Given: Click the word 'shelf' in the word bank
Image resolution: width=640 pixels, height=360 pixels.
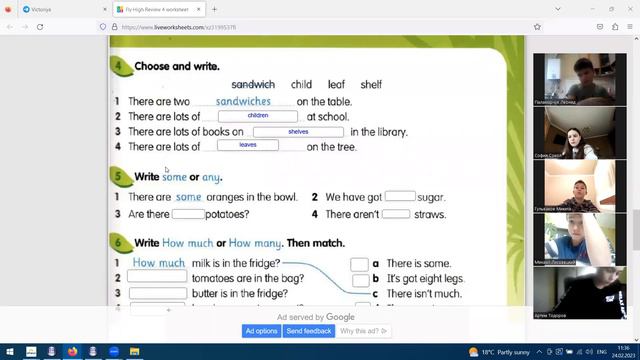Looking at the screenshot, I should [371, 84].
